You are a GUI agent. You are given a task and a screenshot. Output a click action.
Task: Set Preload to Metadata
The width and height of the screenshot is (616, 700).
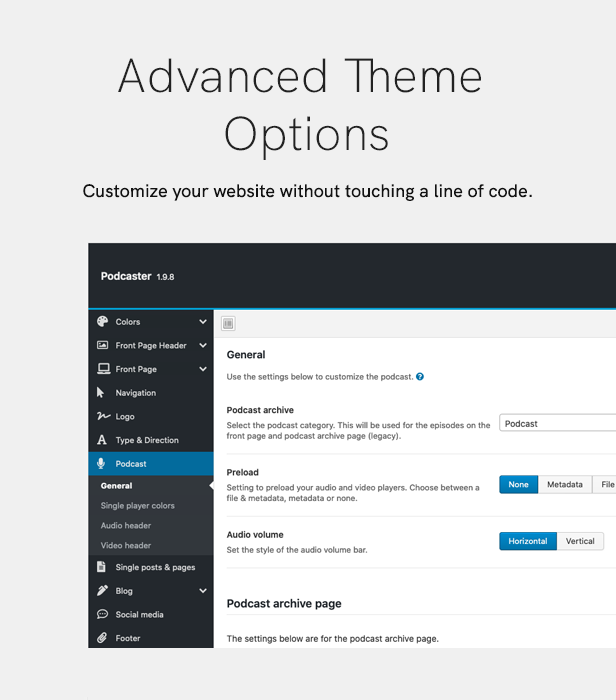(565, 484)
